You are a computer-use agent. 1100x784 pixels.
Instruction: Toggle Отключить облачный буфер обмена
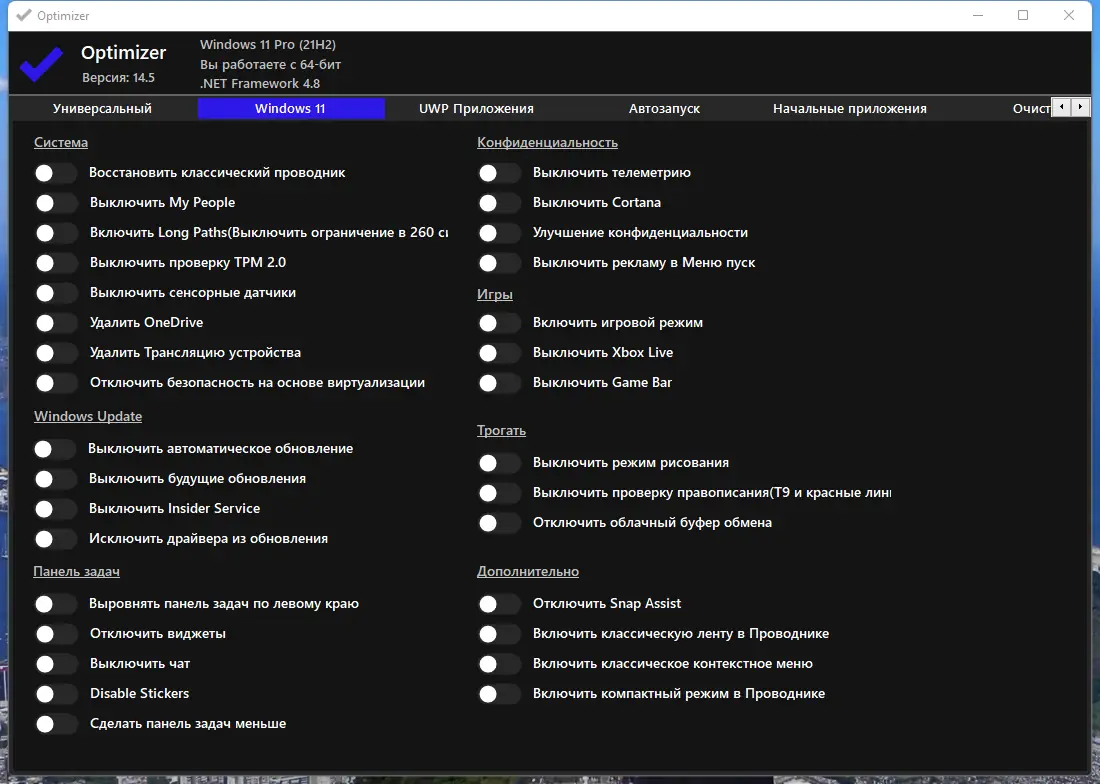point(499,523)
